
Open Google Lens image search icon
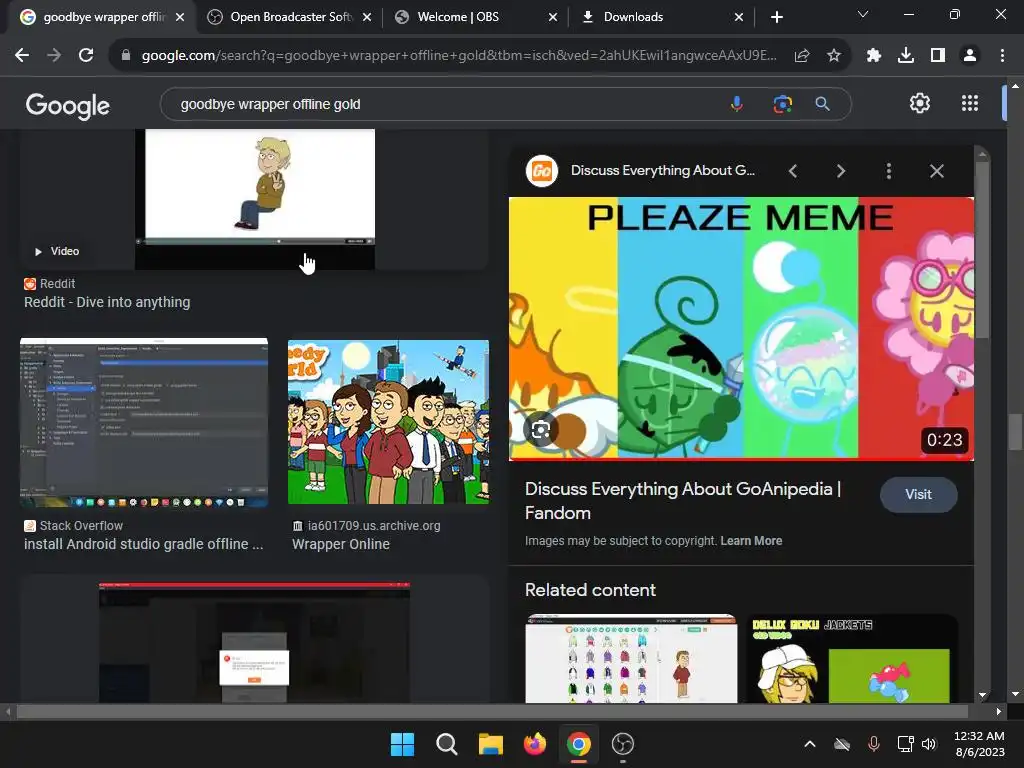pyautogui.click(x=782, y=104)
